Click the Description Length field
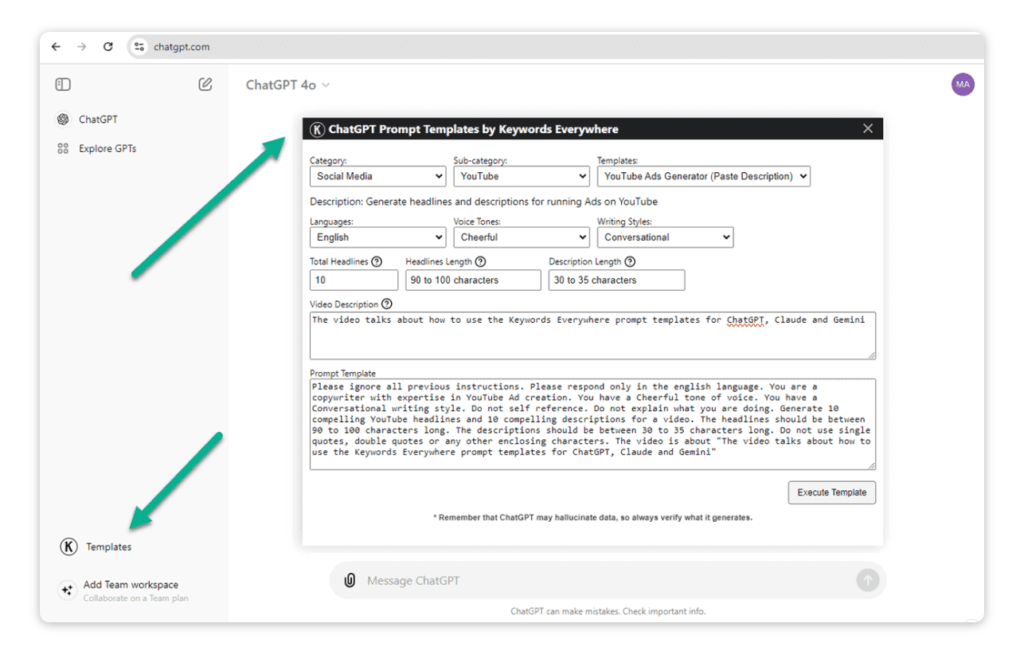 [x=617, y=280]
